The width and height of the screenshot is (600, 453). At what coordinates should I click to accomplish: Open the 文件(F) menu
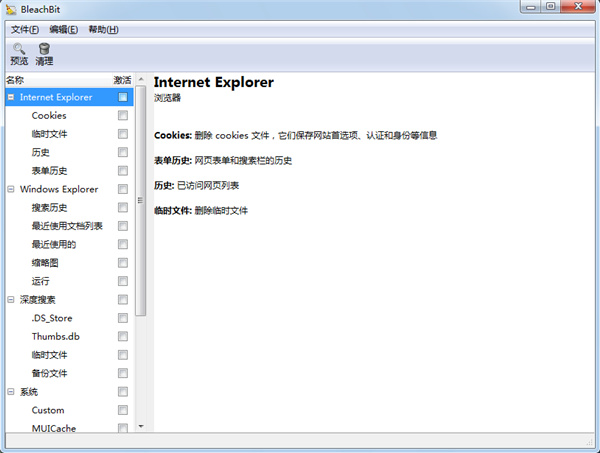coord(25,30)
